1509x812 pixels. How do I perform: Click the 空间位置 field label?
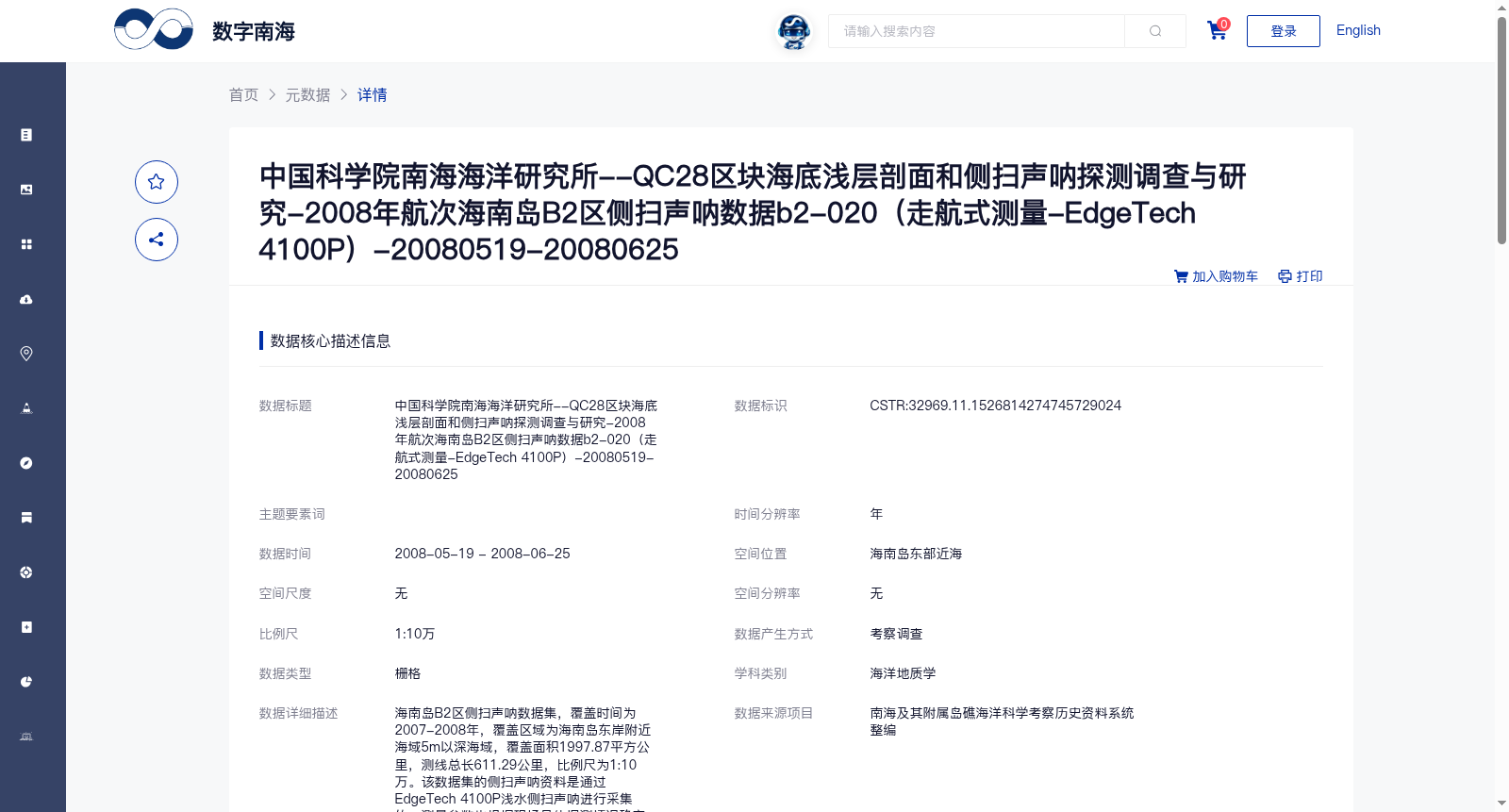pos(761,554)
